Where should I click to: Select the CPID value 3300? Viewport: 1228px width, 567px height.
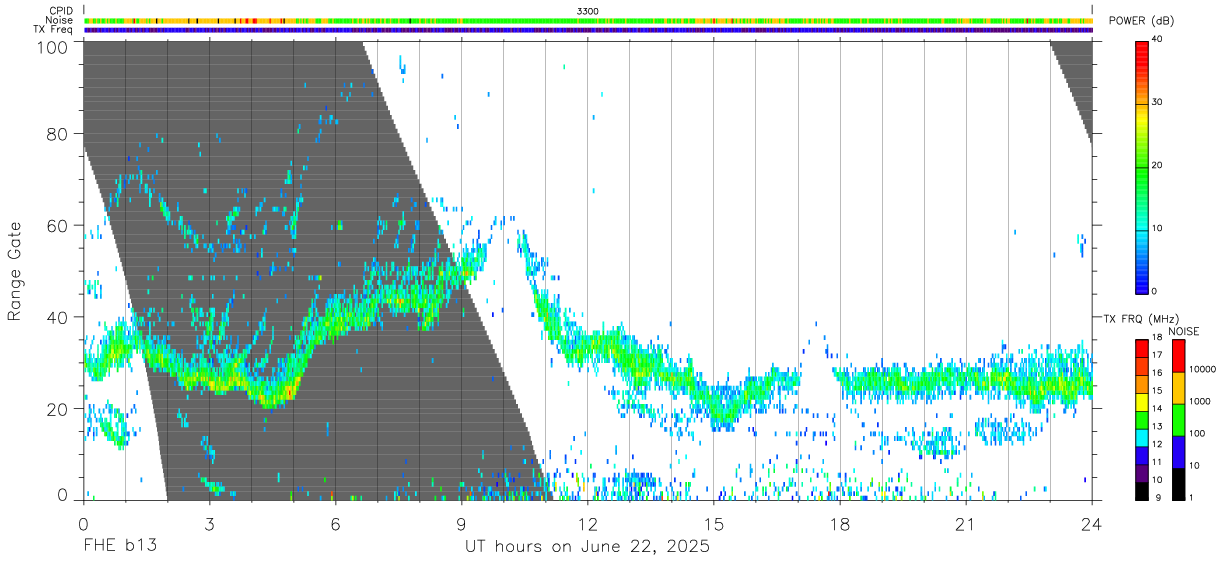tap(588, 11)
